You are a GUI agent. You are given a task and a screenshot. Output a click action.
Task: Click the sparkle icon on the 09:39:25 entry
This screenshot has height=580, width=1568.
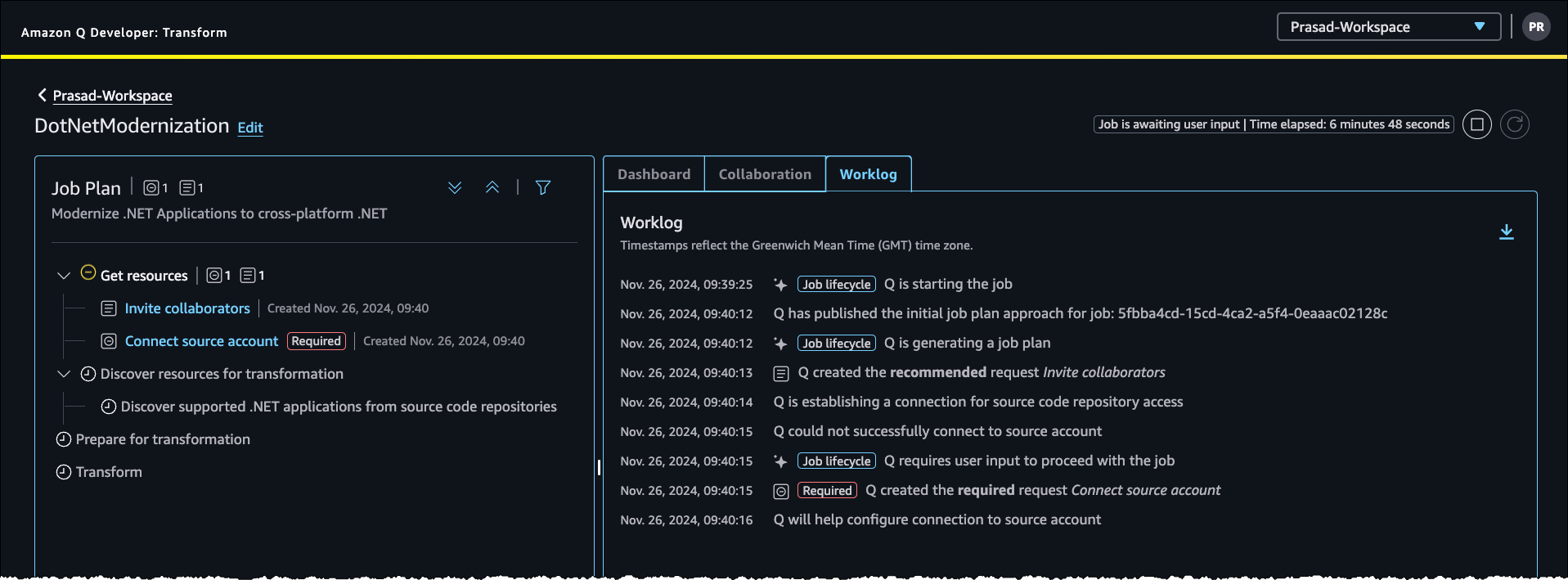tap(780, 285)
